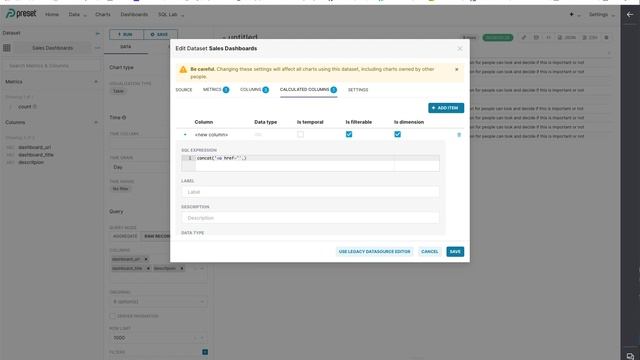
Task: Toggle Server pagination checkbox
Action: [x=113, y=316]
